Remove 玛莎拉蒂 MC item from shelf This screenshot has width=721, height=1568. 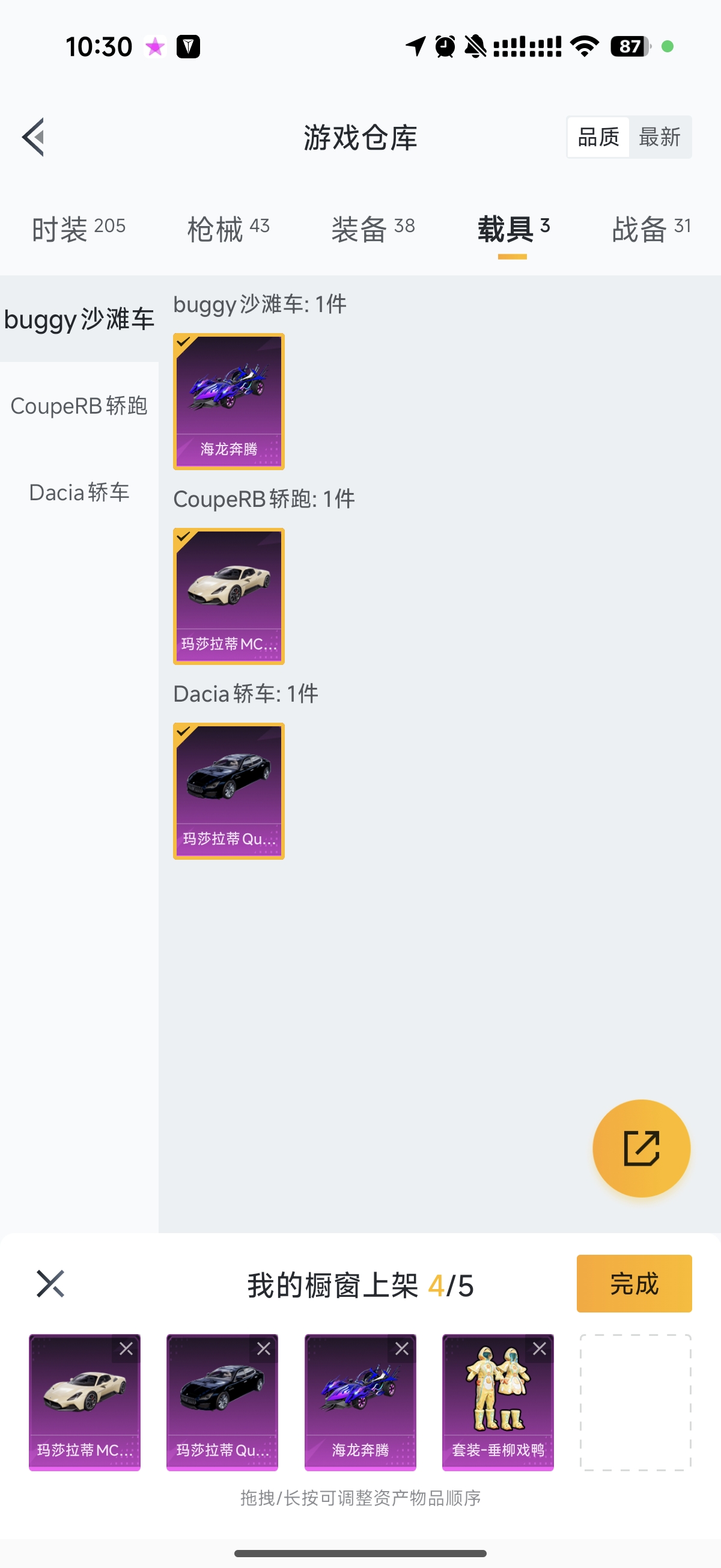coord(126,1349)
